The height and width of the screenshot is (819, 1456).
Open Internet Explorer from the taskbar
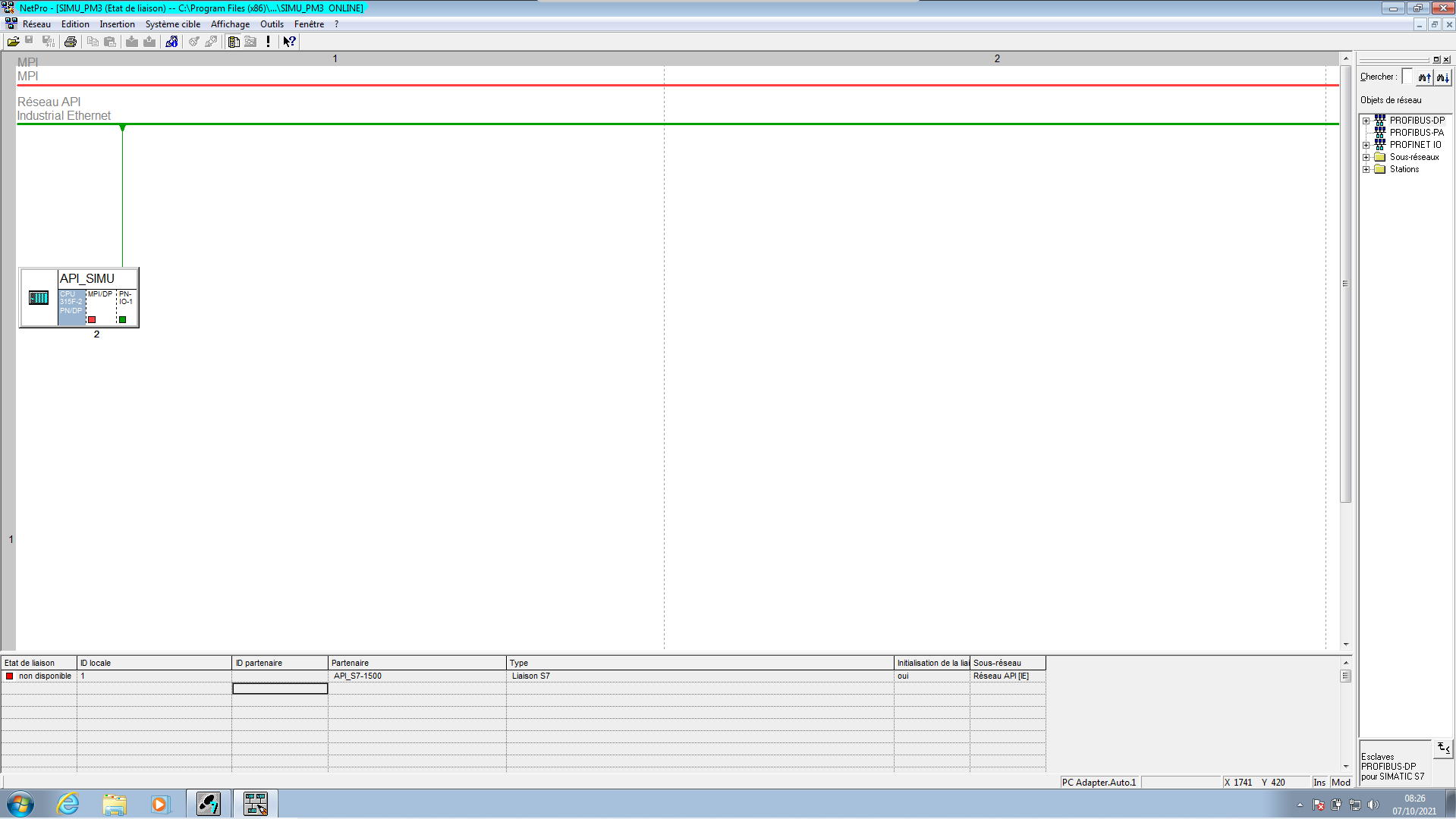point(68,804)
